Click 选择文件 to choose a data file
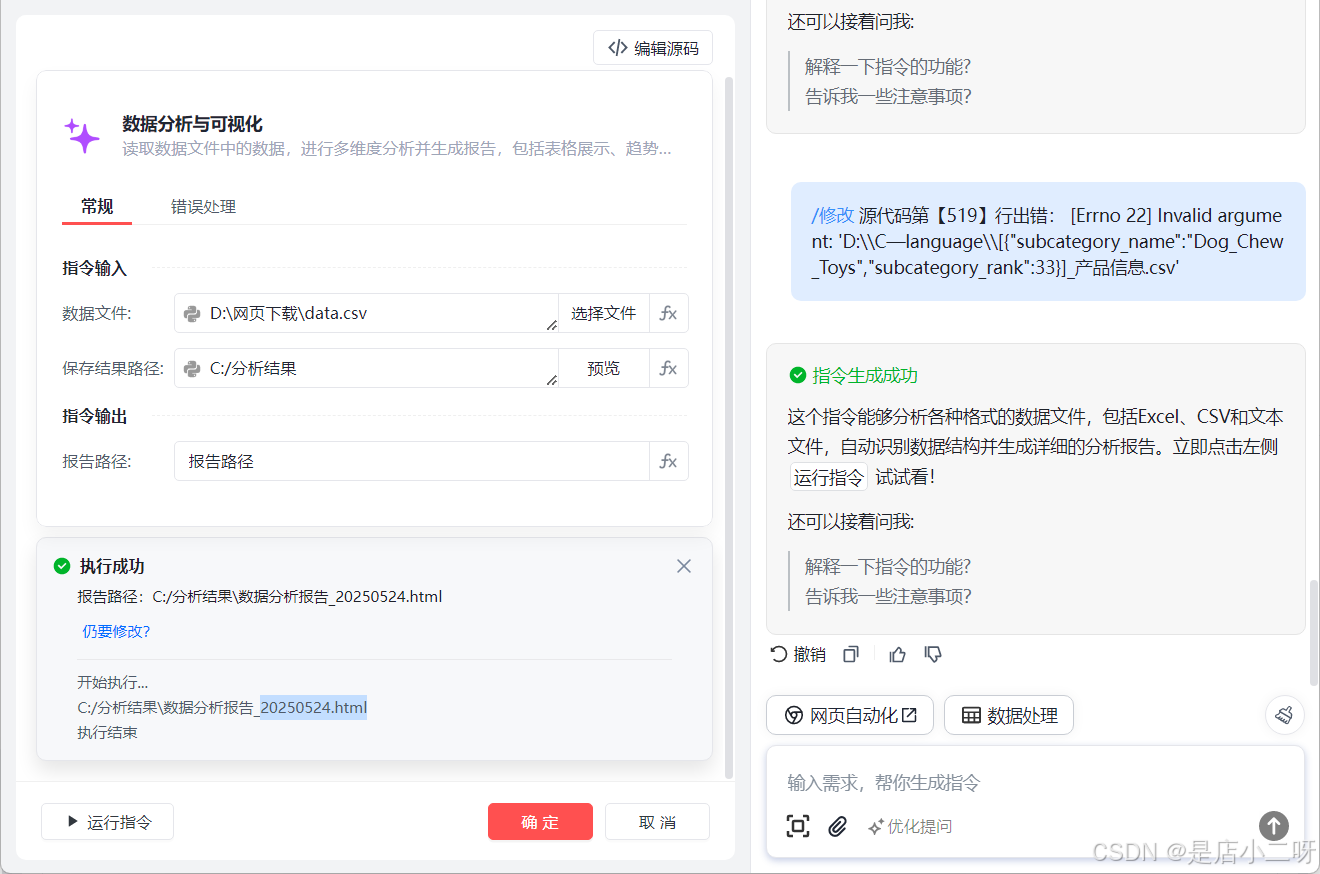Viewport: 1320px width, 874px height. pyautogui.click(x=603, y=313)
